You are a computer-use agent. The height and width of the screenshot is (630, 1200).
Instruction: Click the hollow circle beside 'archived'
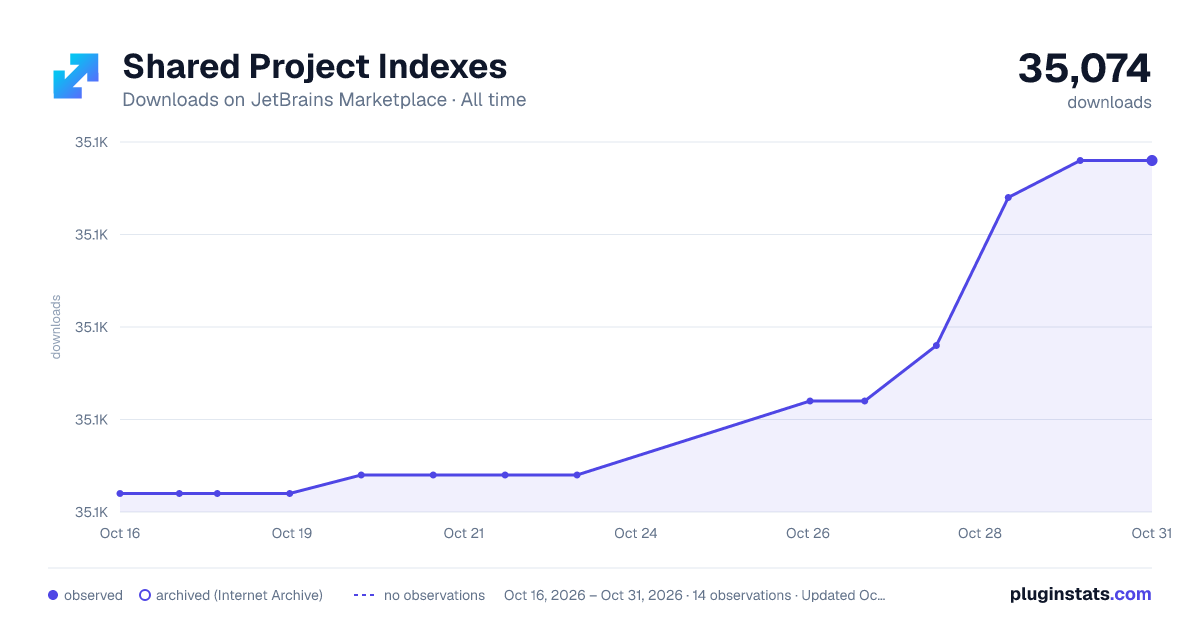click(x=144, y=595)
